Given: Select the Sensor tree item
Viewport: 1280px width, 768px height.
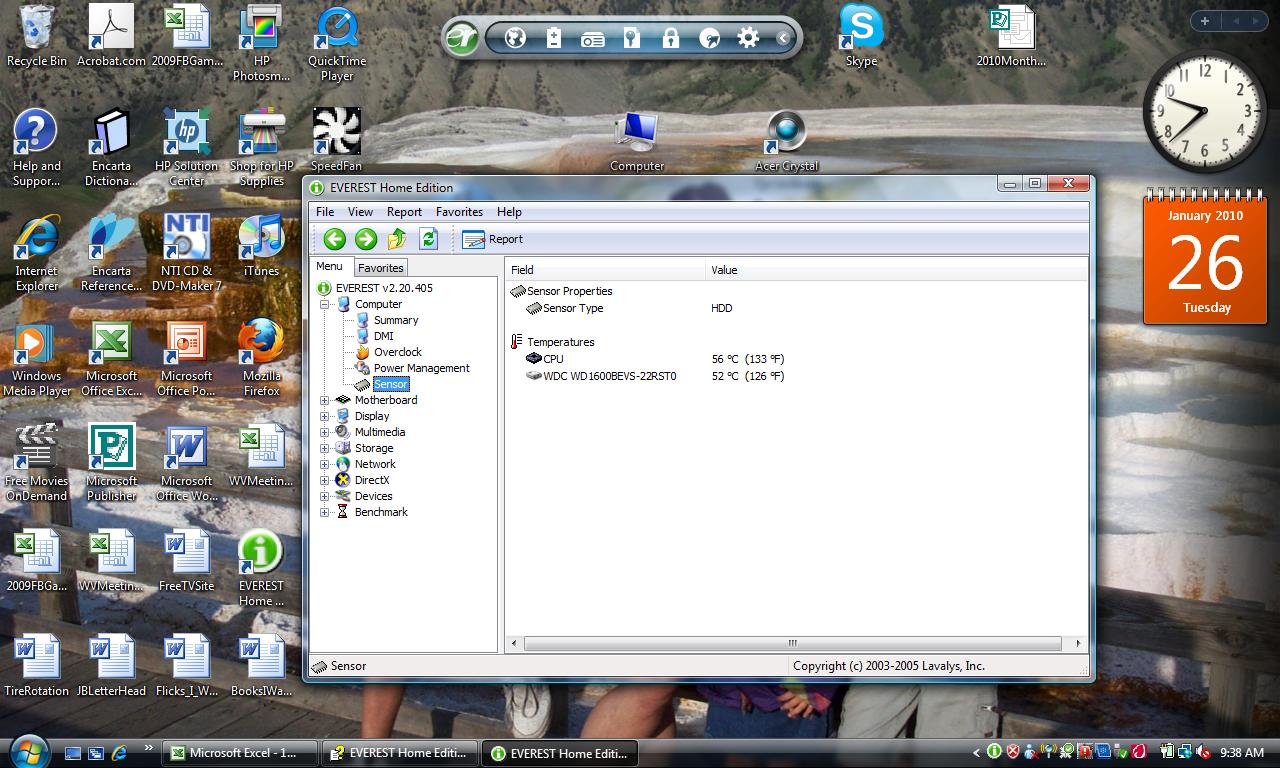Looking at the screenshot, I should (390, 384).
